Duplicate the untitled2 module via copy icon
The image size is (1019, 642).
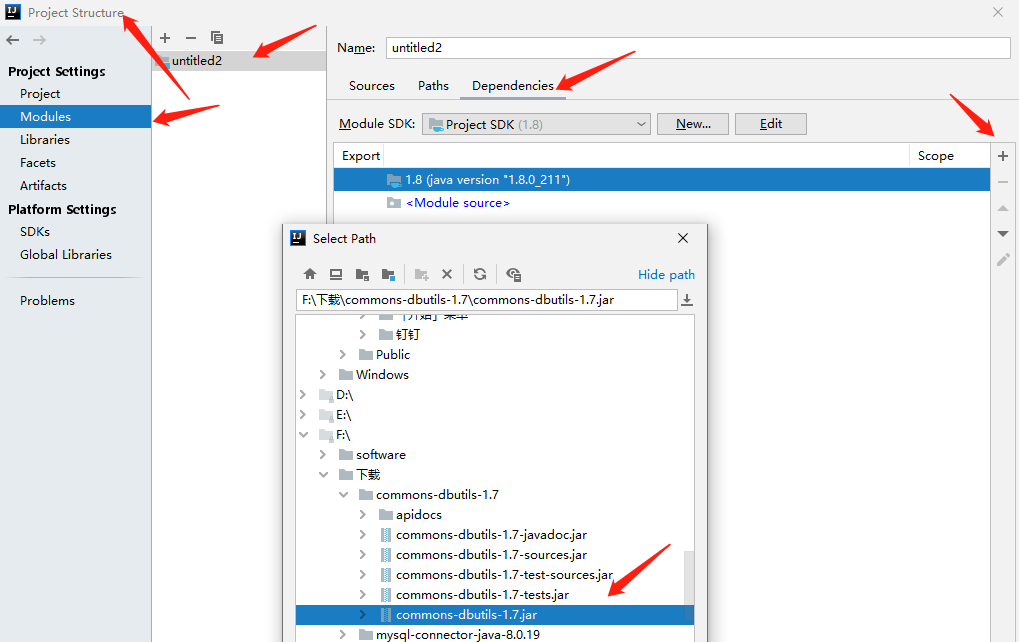point(217,38)
